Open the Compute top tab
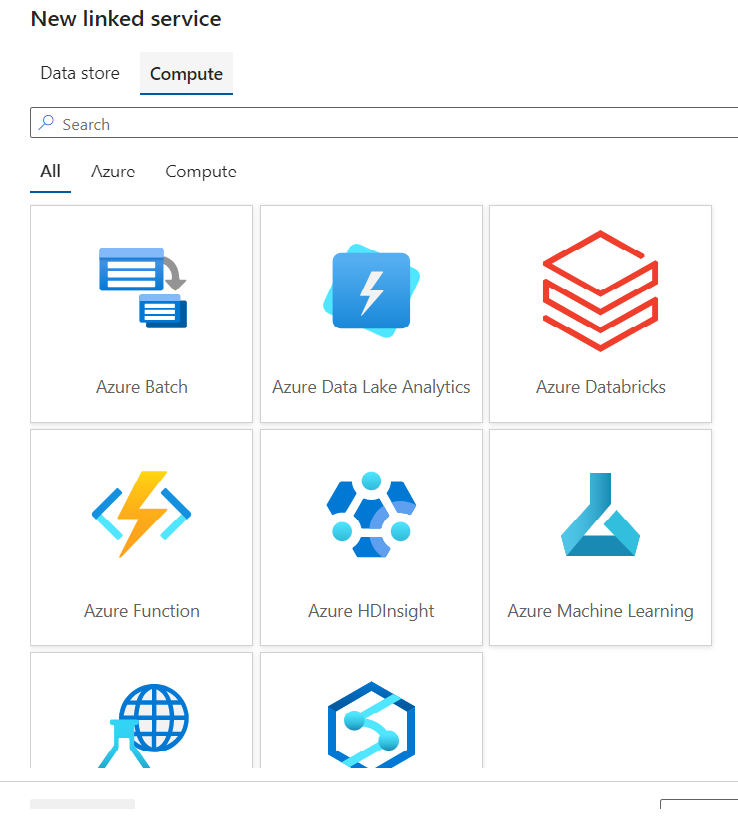This screenshot has height=830, width=738. tap(186, 74)
